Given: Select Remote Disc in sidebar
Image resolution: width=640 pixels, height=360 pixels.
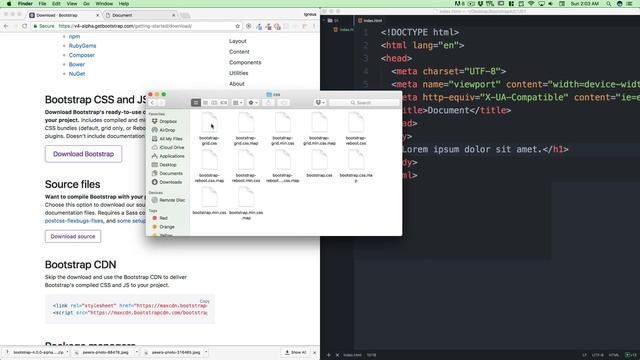Looking at the screenshot, I should [172, 200].
